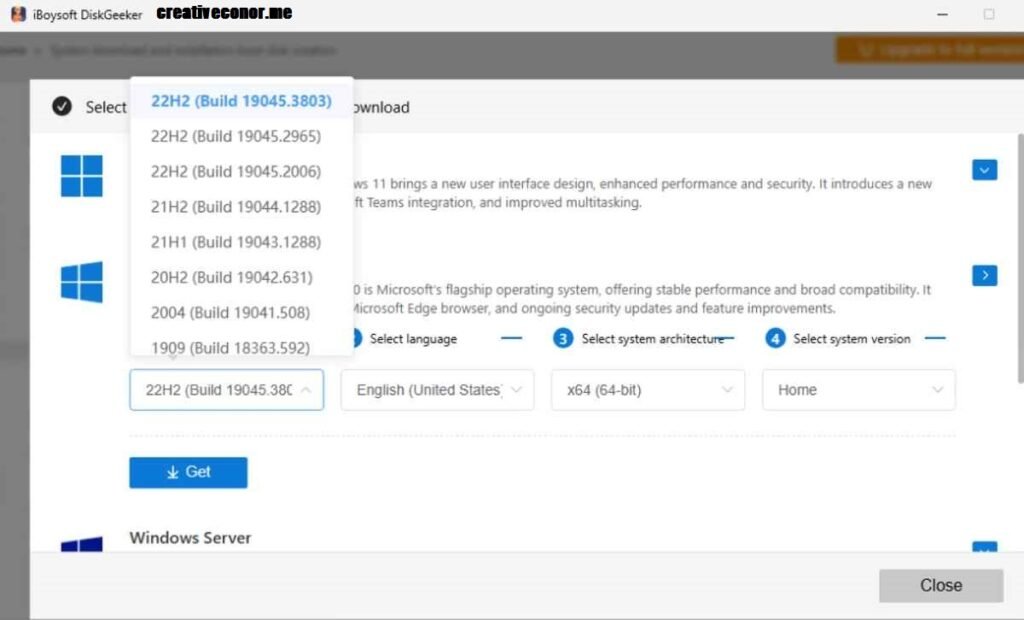
Task: Click the Close button
Action: 940,585
